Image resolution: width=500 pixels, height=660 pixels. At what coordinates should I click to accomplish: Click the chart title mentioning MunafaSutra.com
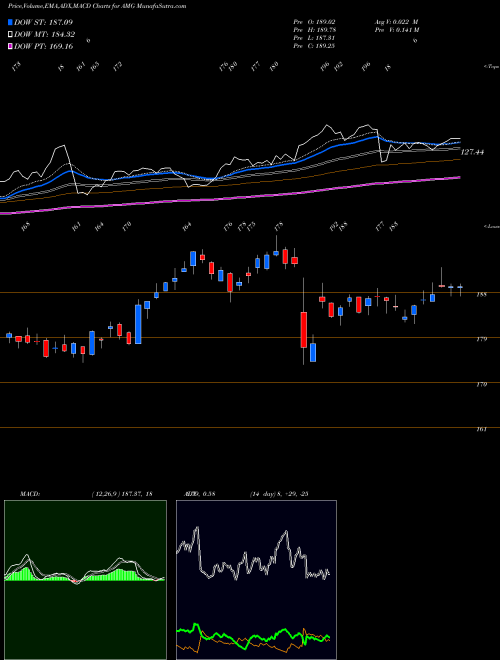[97, 6]
